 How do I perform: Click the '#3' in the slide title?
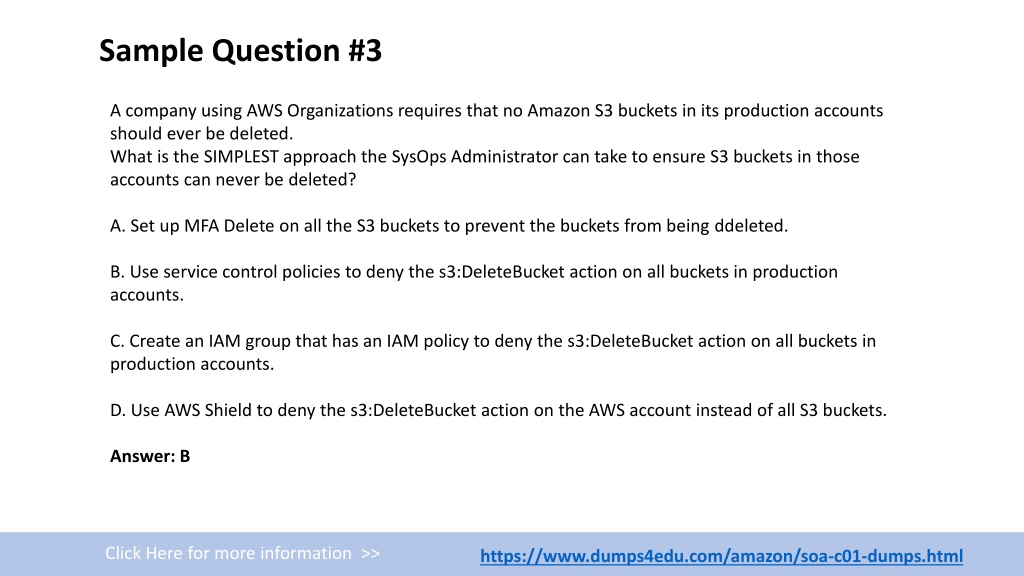click(x=365, y=50)
